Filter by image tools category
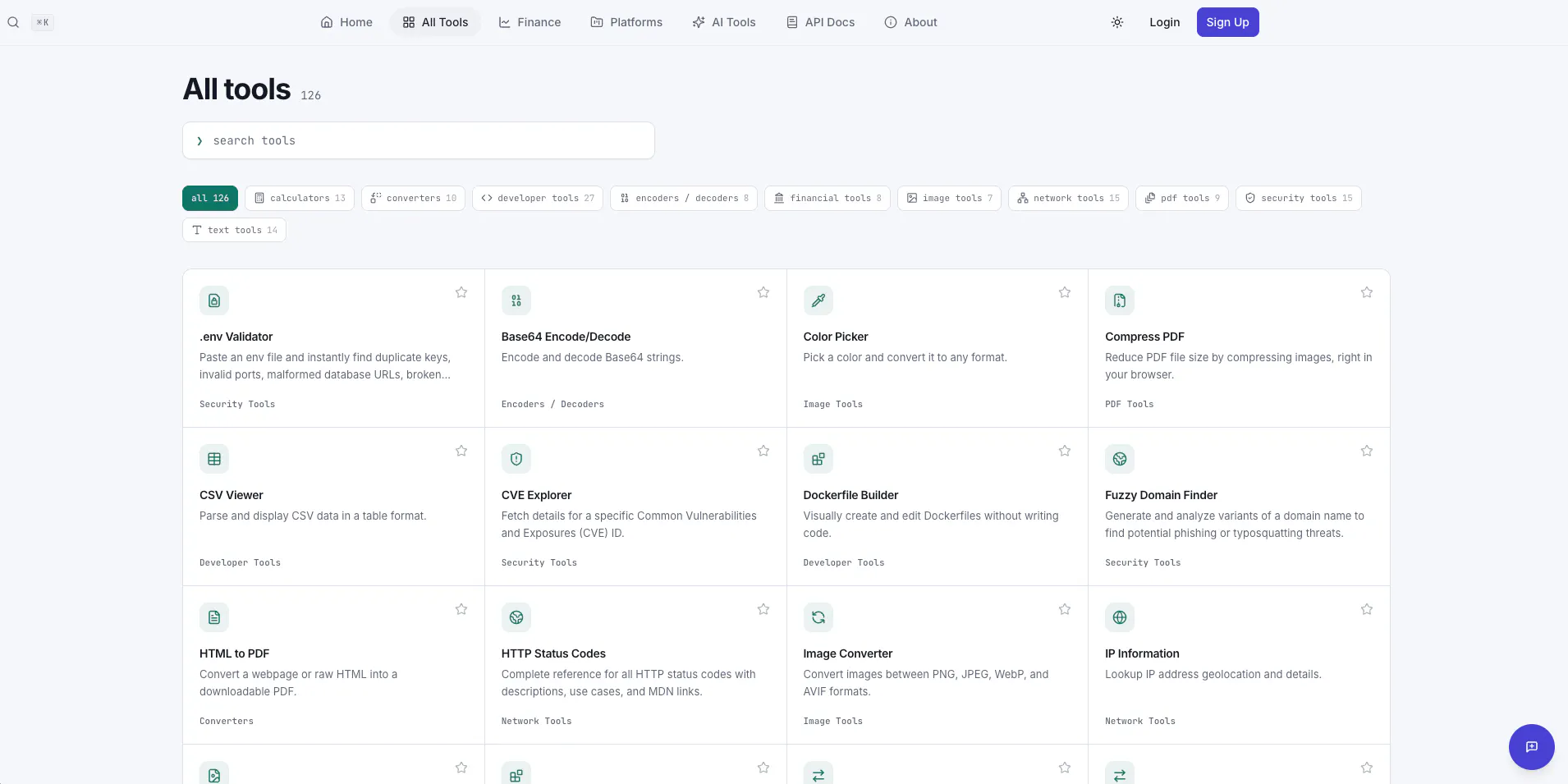 [x=949, y=198]
